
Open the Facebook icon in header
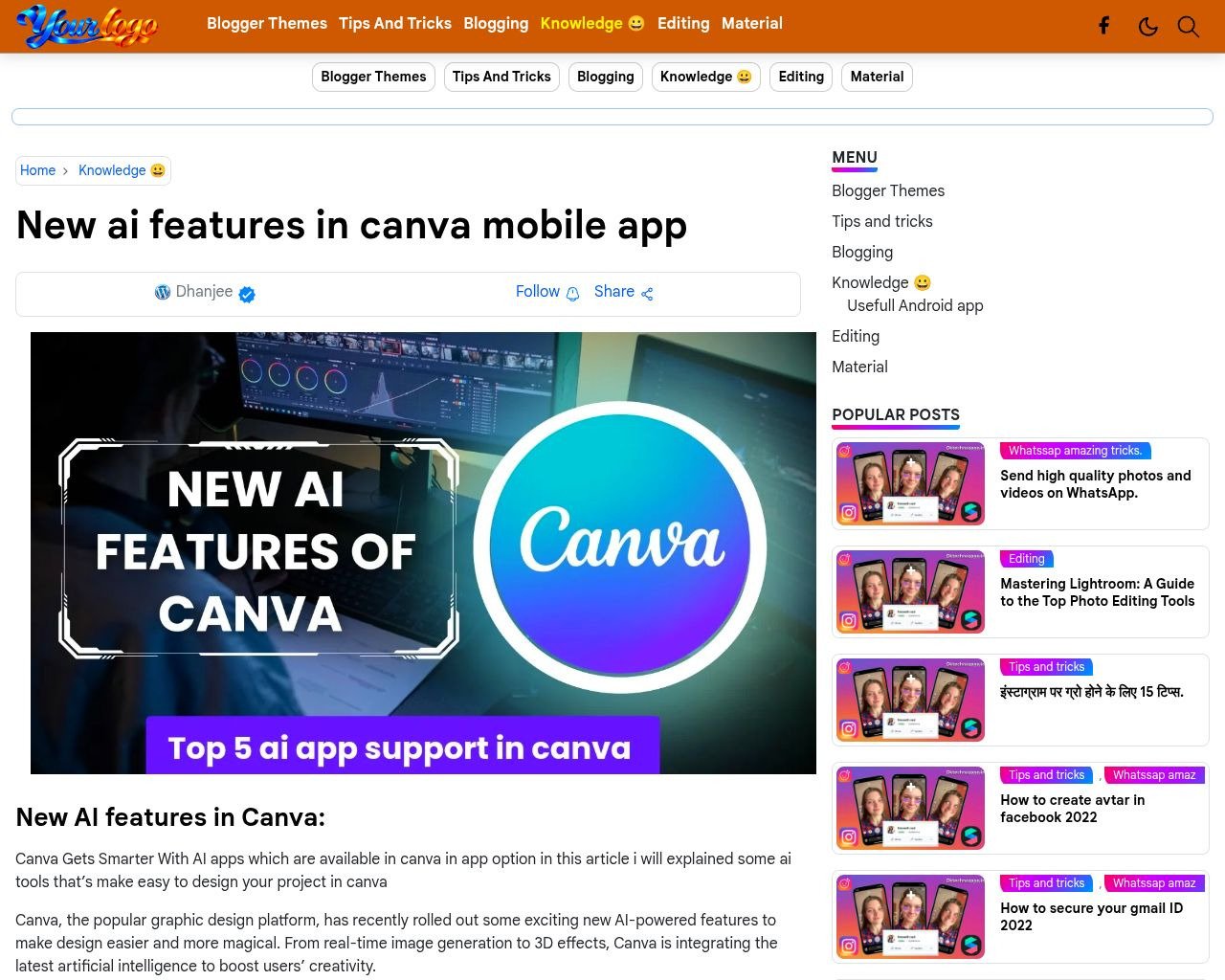[x=1103, y=26]
